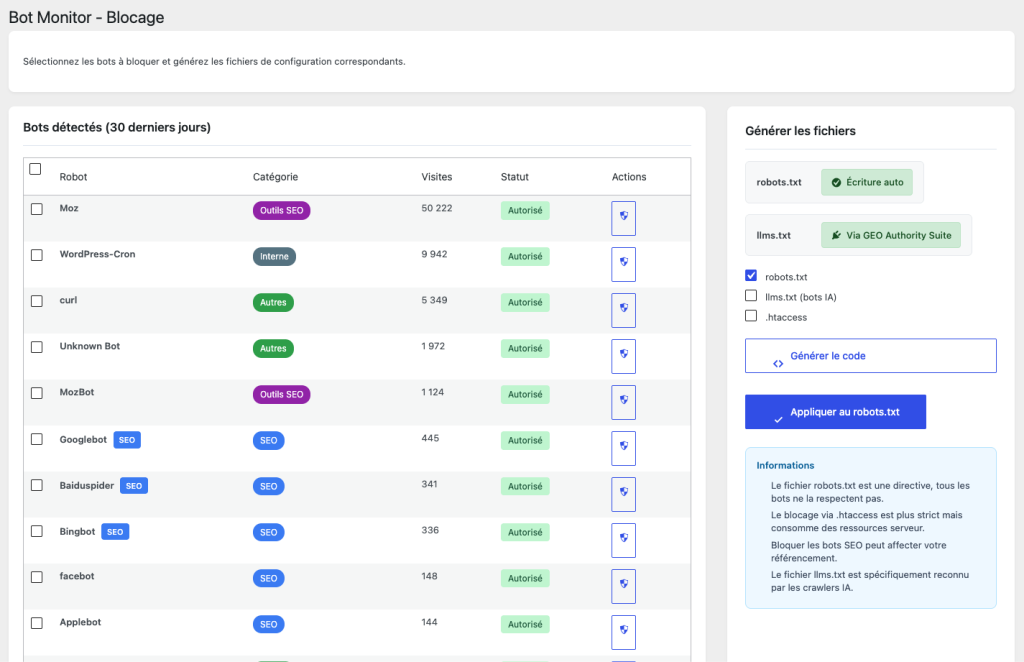This screenshot has height=662, width=1024.
Task: Click the Autorisé status for Bingbot
Action: [x=525, y=532]
